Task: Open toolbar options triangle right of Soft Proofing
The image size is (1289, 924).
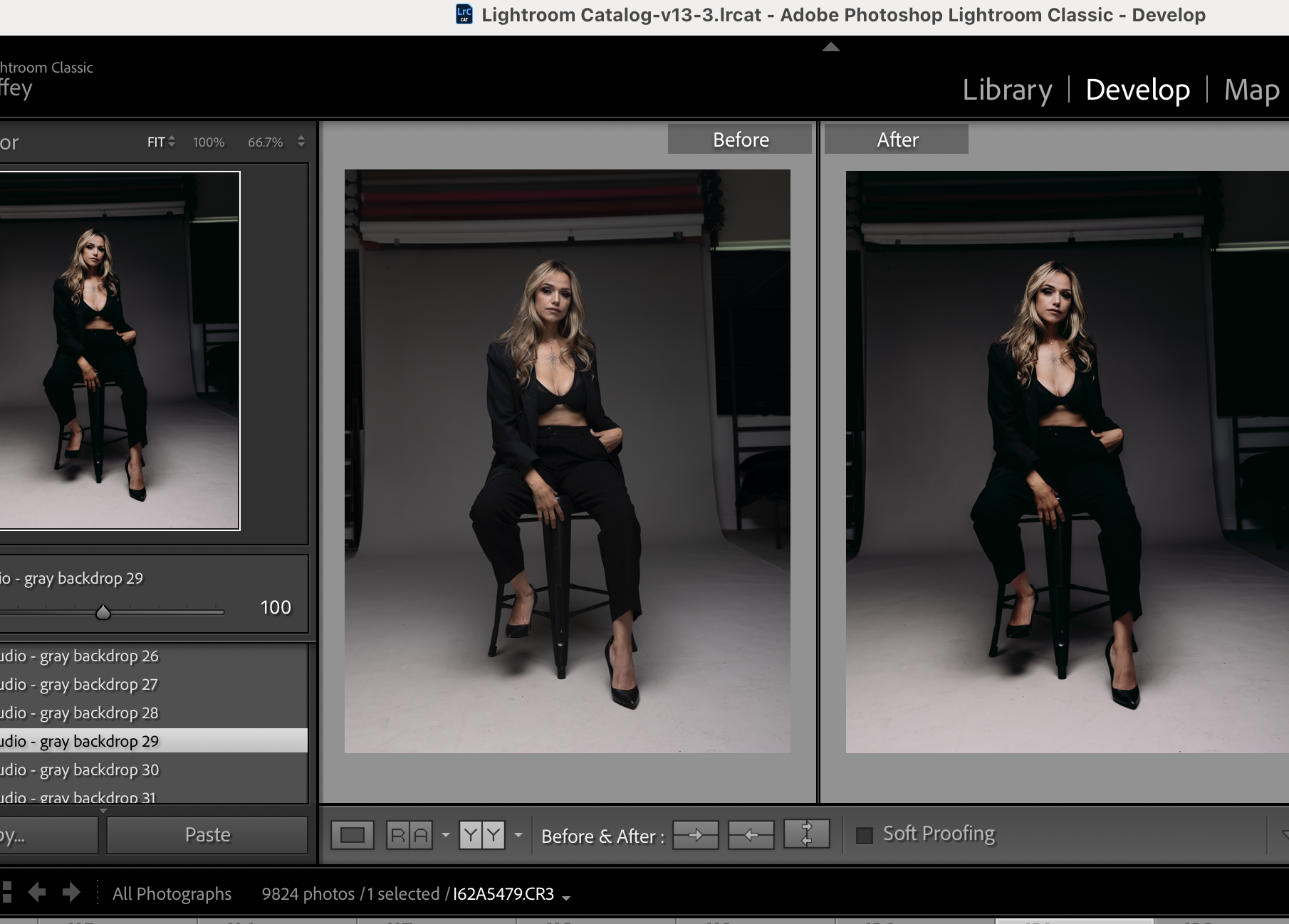Action: 1284,834
